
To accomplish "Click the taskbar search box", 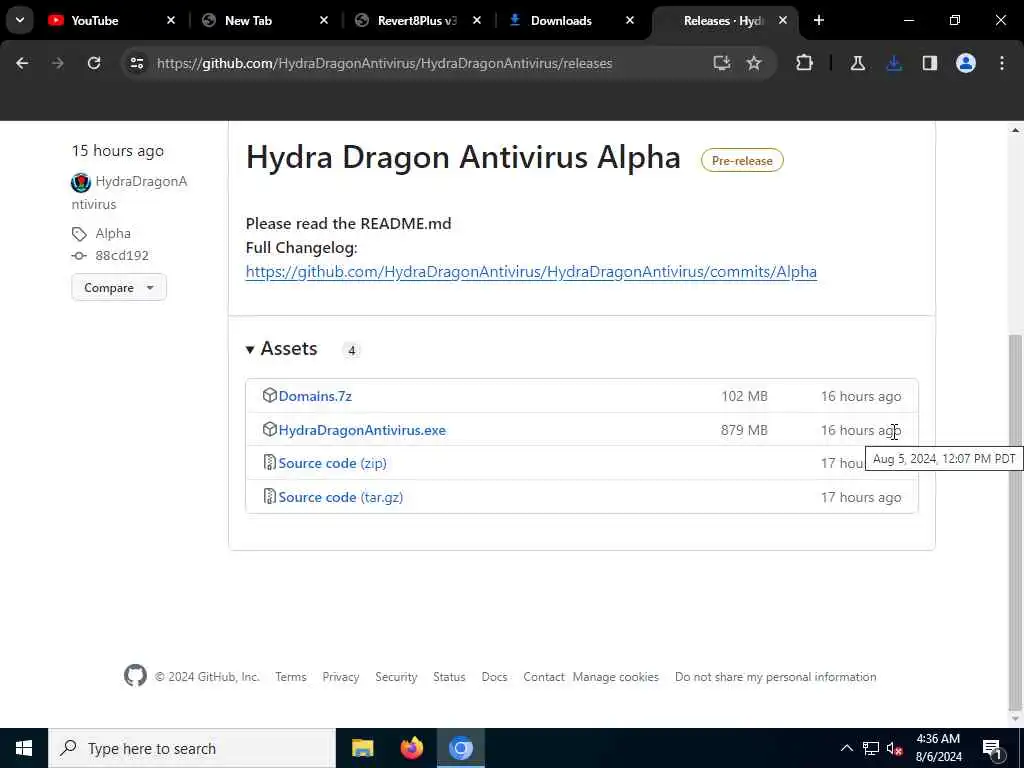I will tap(192, 748).
